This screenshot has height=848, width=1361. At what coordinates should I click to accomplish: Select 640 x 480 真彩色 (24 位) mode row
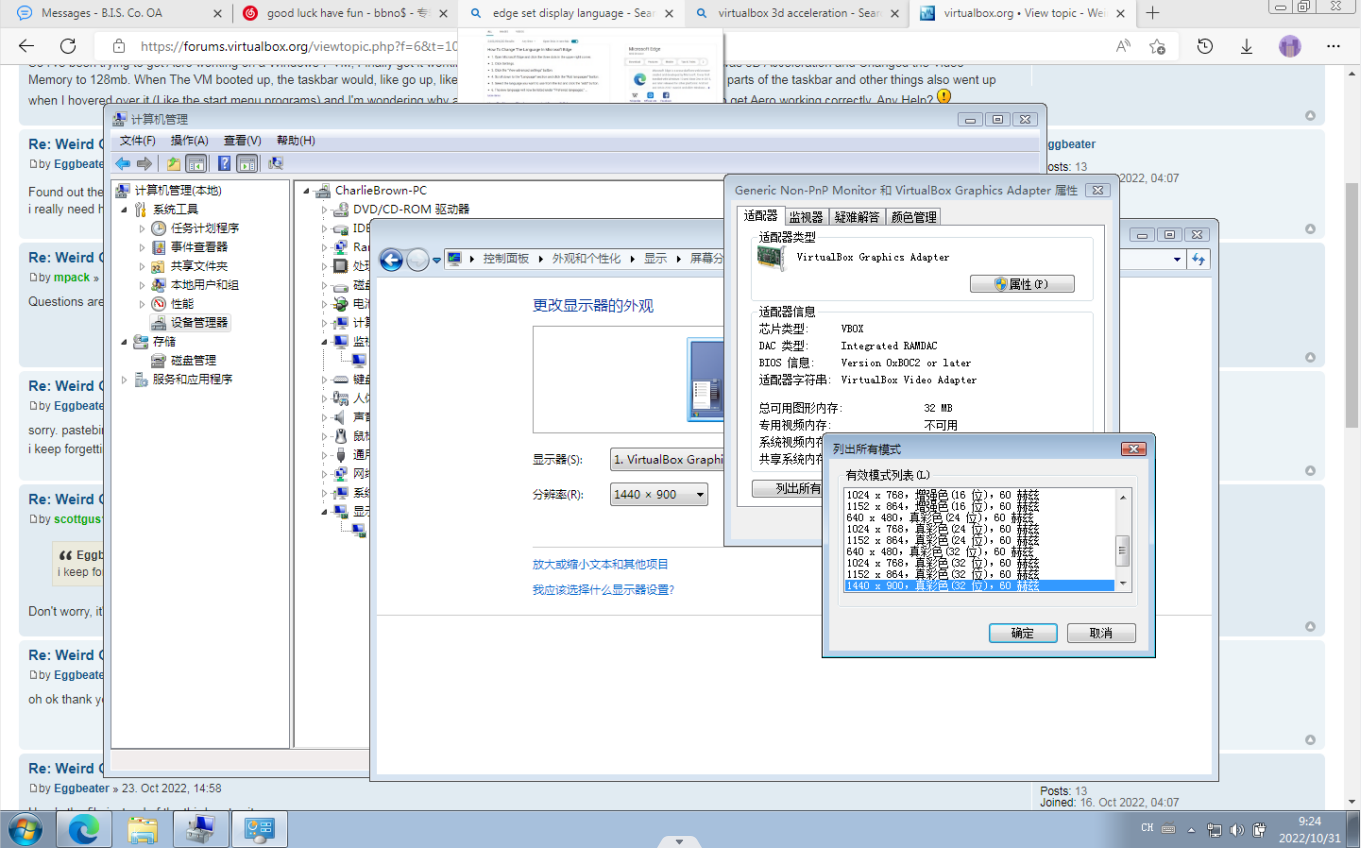pos(979,518)
